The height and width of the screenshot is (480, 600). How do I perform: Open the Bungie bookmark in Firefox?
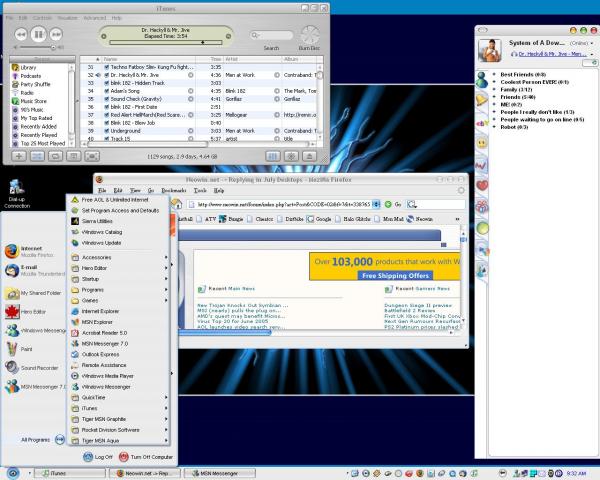tap(231, 219)
